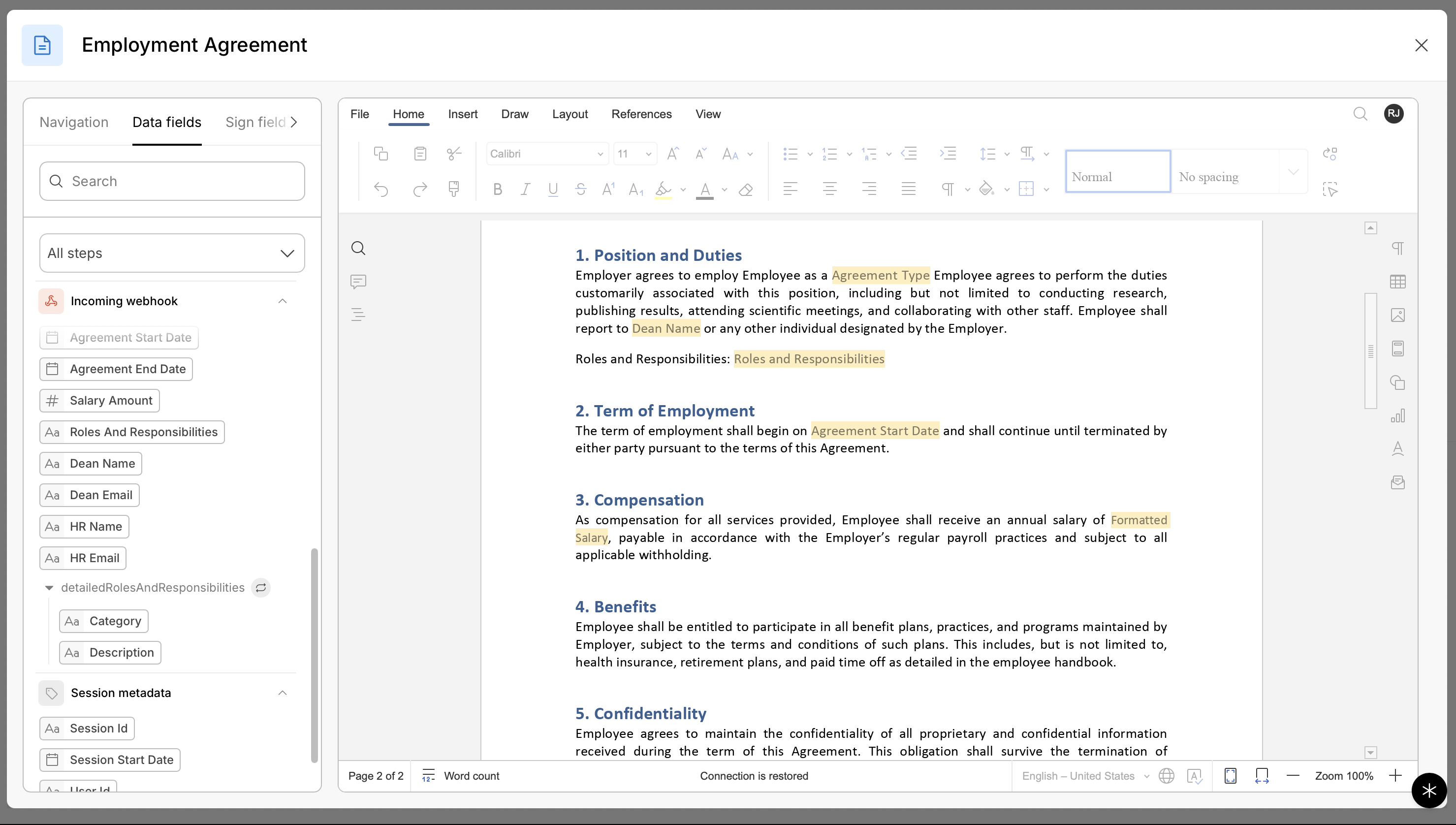Click the Format Painter icon

tap(453, 189)
